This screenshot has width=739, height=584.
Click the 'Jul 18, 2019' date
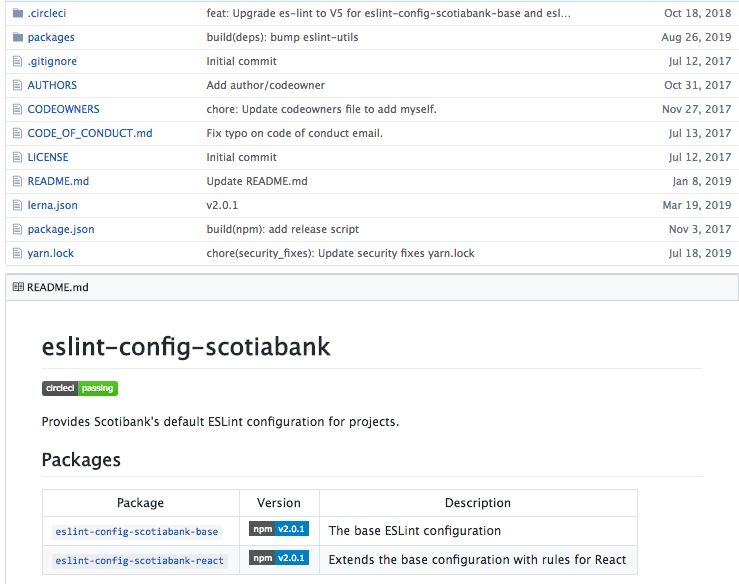pyautogui.click(x=700, y=254)
